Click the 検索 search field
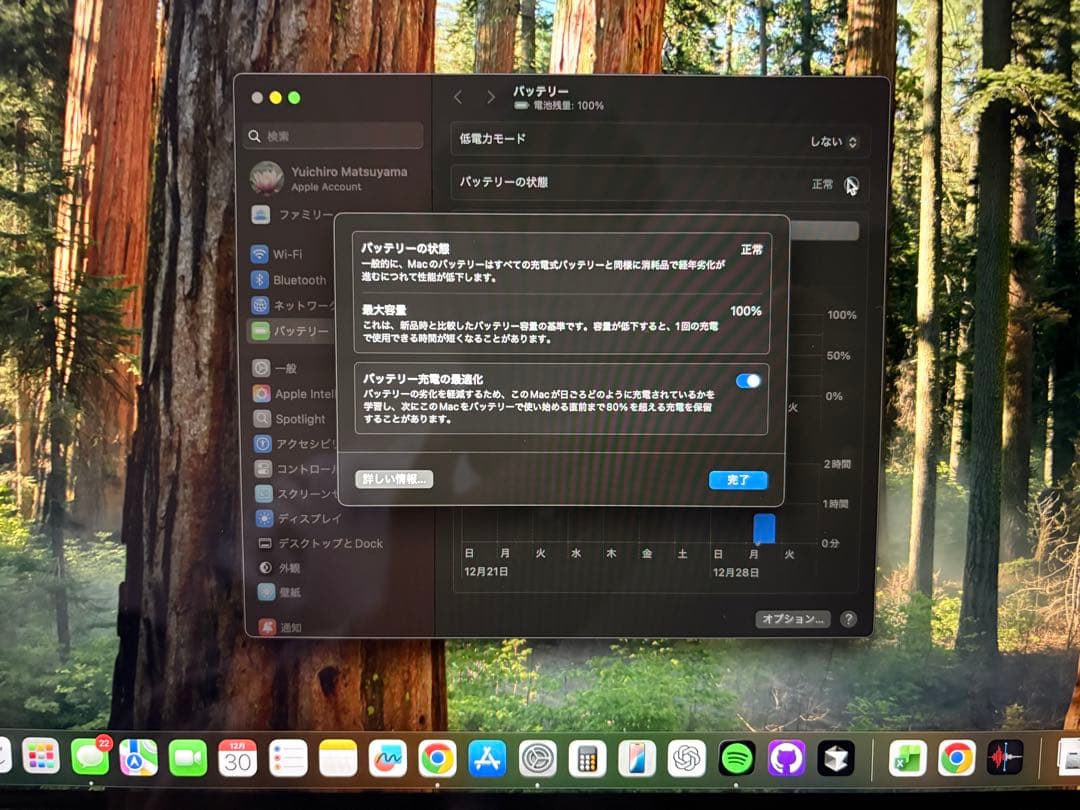 pos(330,134)
